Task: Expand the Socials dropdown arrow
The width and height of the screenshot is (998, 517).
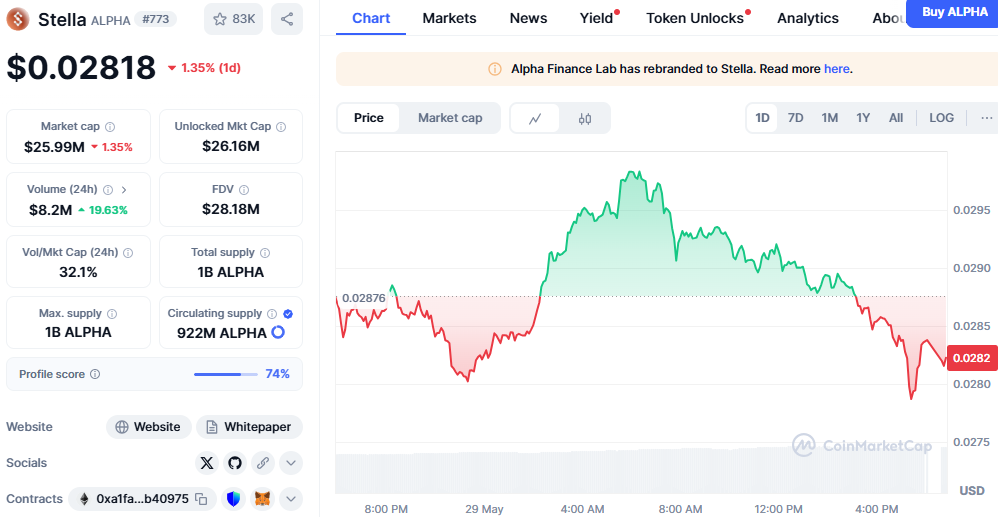Action: [291, 463]
